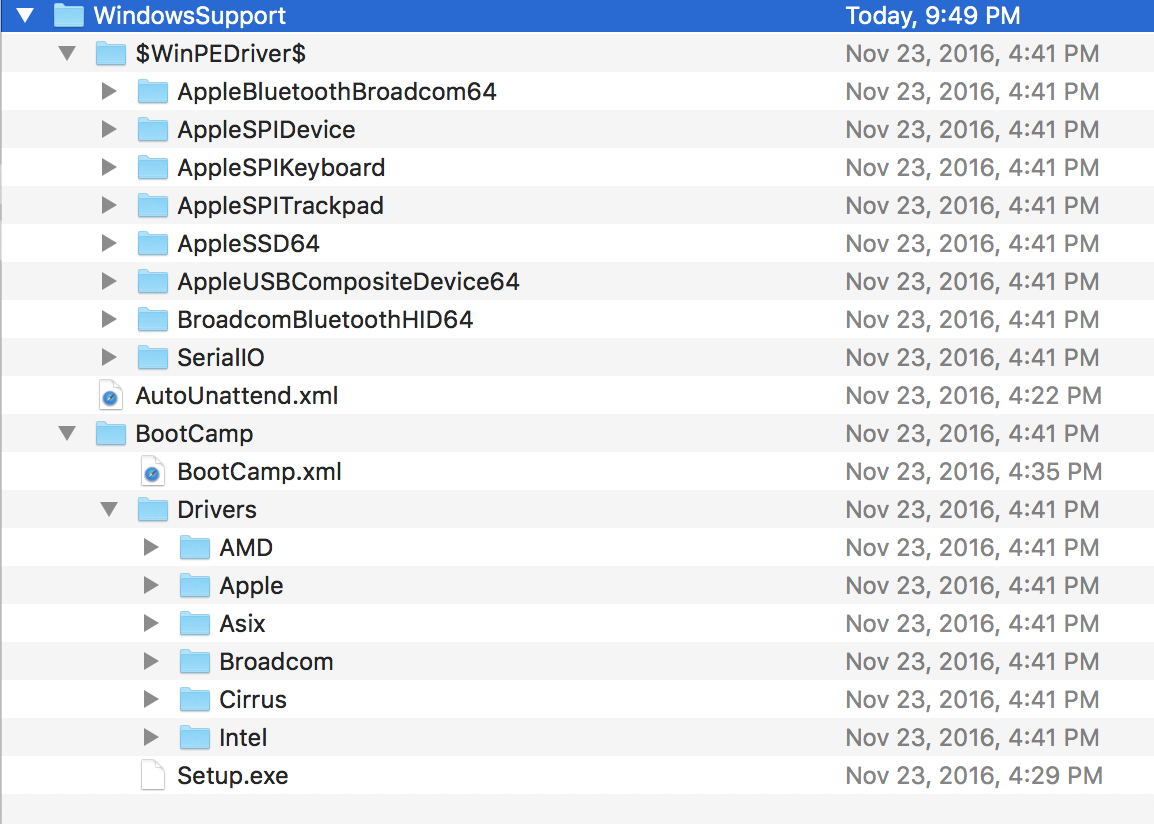Select the $WinPEDriver$ folder name
This screenshot has height=824, width=1154.
pos(221,53)
